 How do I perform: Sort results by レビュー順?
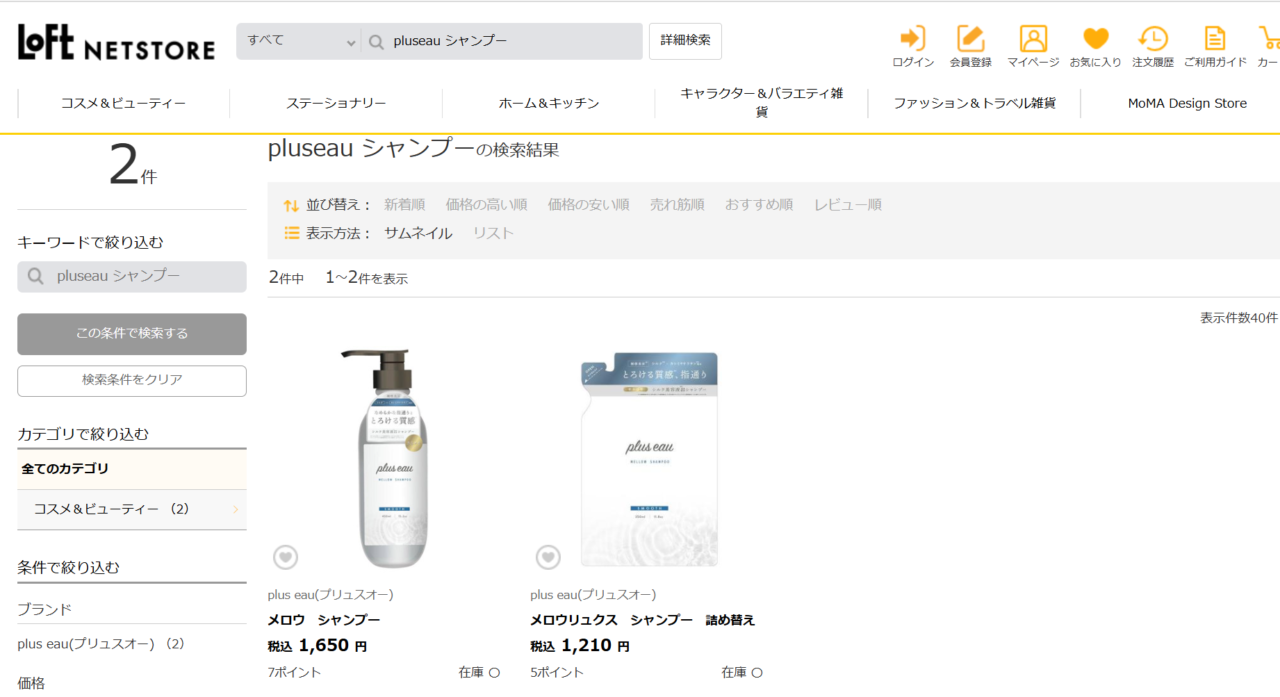coord(848,205)
